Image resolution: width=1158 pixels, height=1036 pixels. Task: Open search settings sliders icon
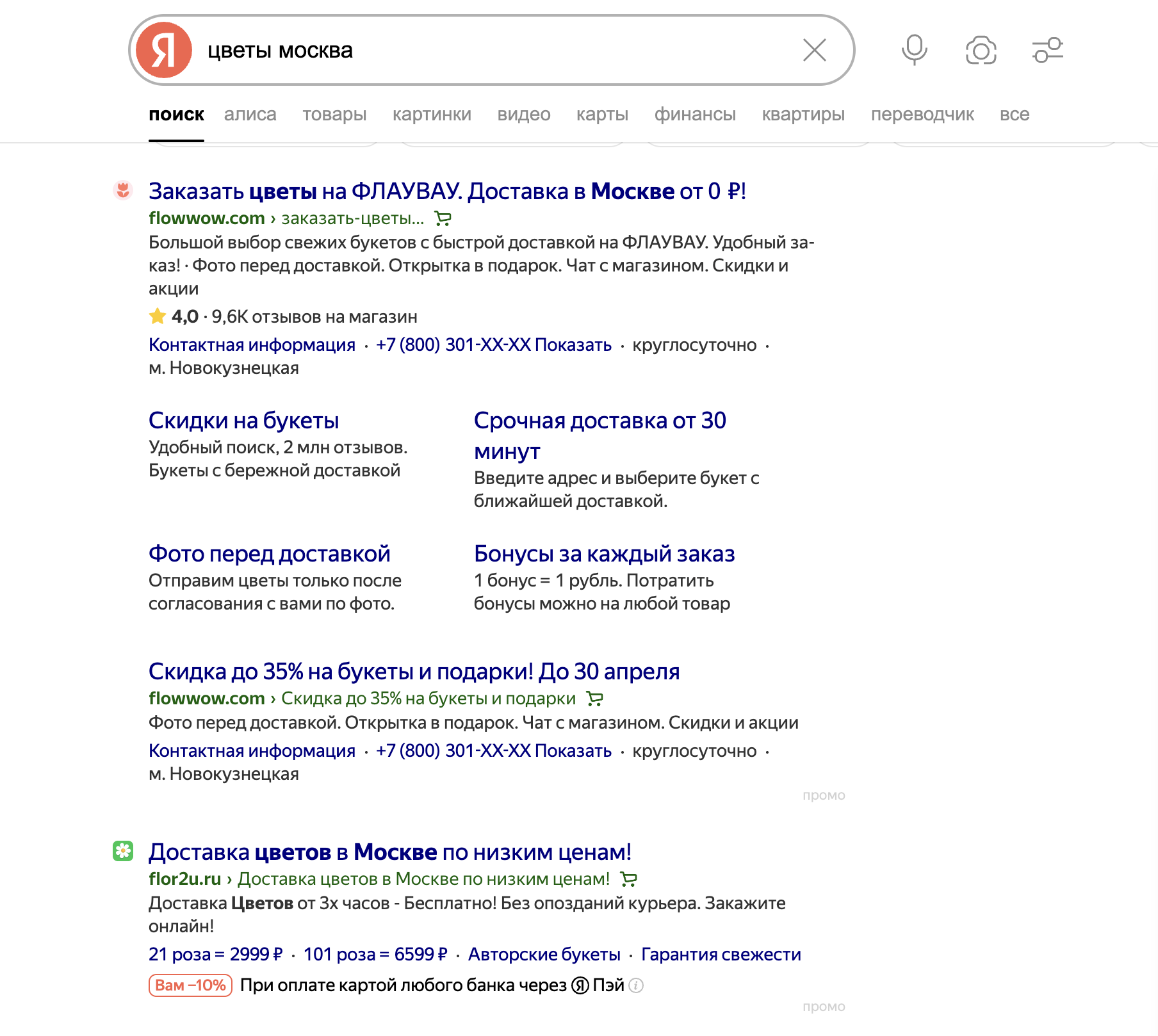click(x=1047, y=50)
